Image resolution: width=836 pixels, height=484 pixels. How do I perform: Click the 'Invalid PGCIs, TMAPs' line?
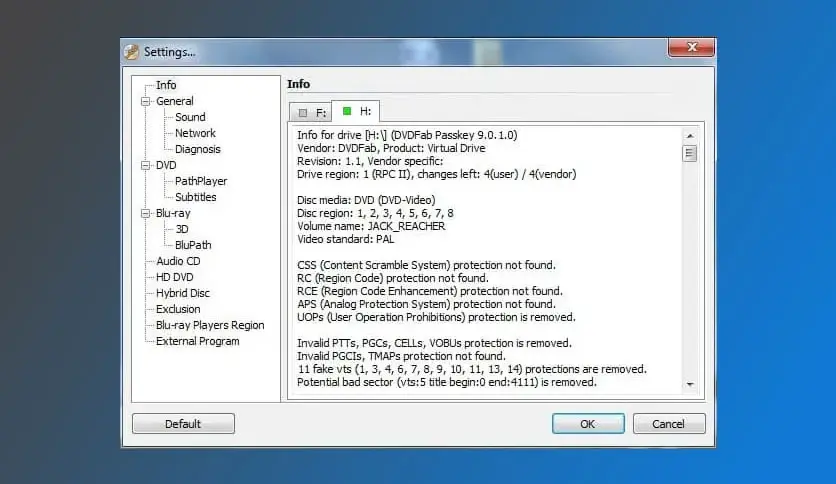400,356
